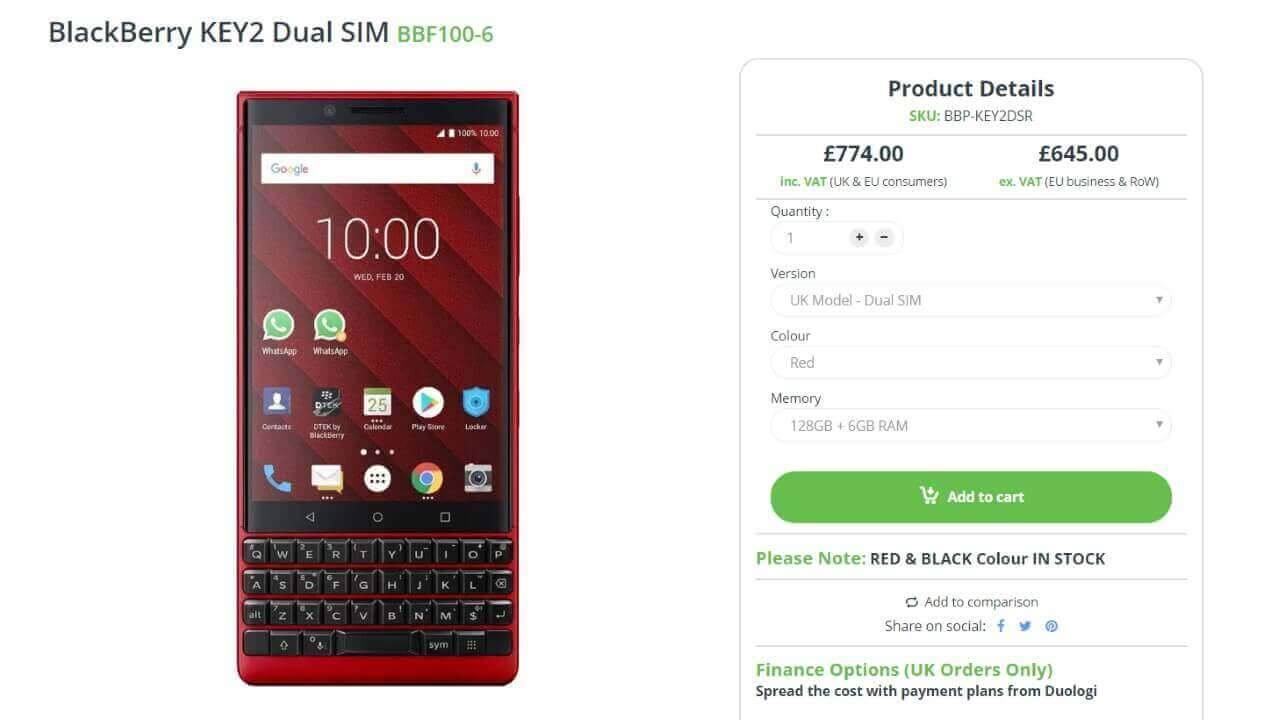The height and width of the screenshot is (720, 1280).
Task: Click the Quantity input field
Action: pos(810,238)
